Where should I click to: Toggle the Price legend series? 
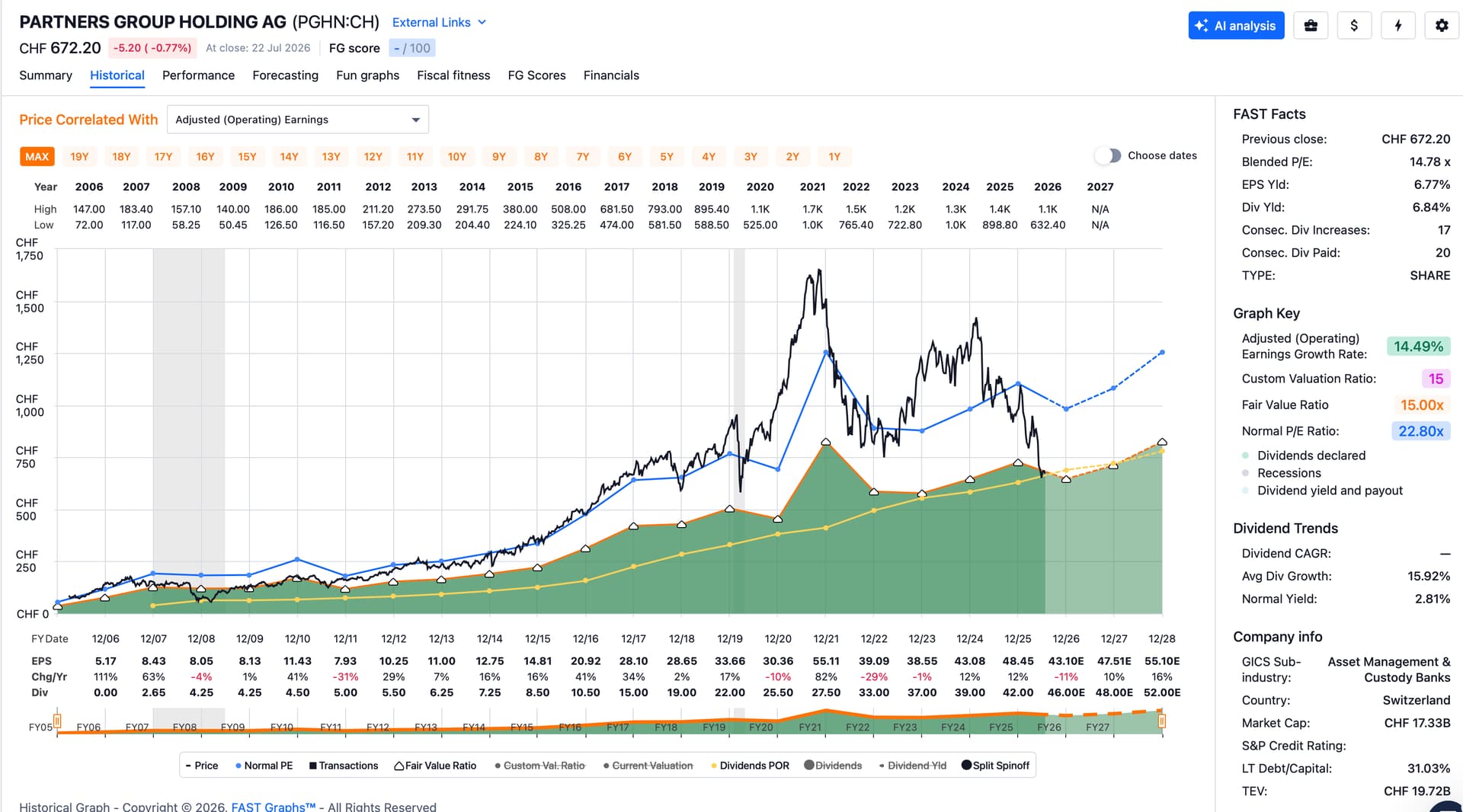tap(202, 766)
